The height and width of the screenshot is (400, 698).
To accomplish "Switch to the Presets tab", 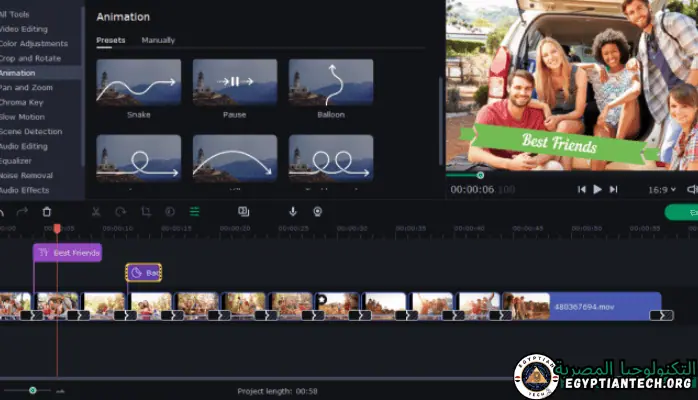I will click(111, 41).
